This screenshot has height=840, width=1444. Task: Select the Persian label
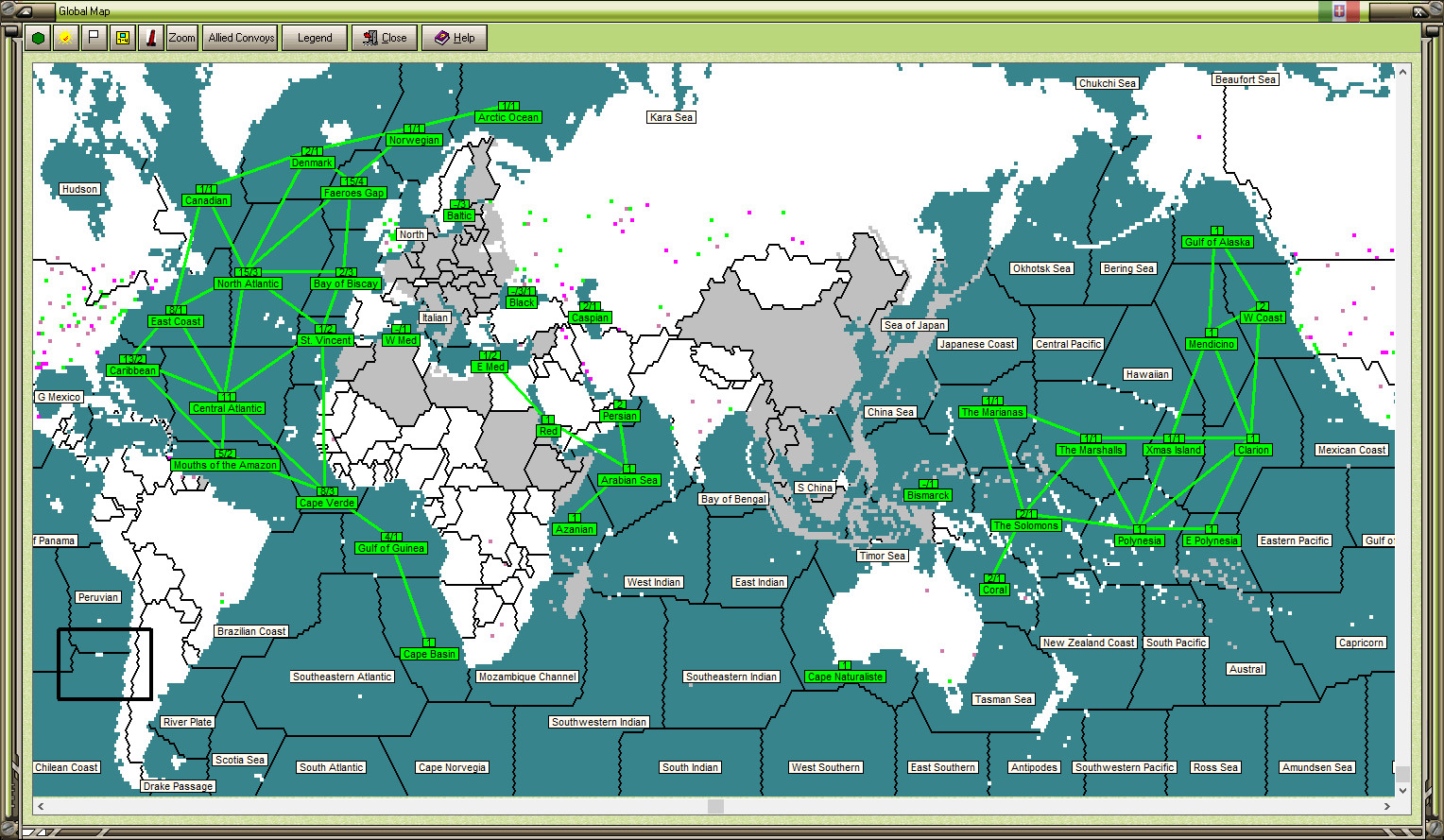point(620,416)
